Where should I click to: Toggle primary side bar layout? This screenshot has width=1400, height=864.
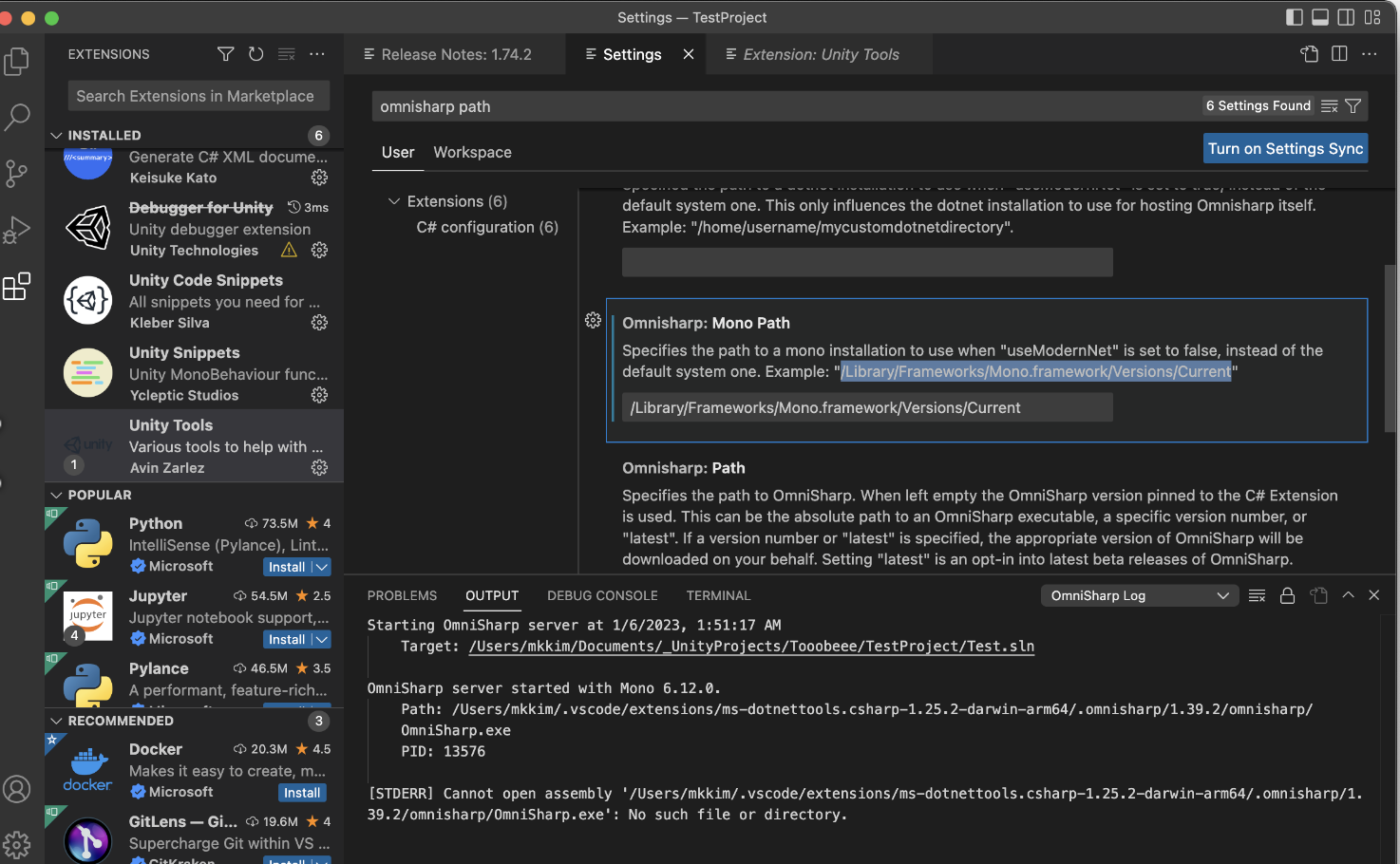(x=1295, y=17)
